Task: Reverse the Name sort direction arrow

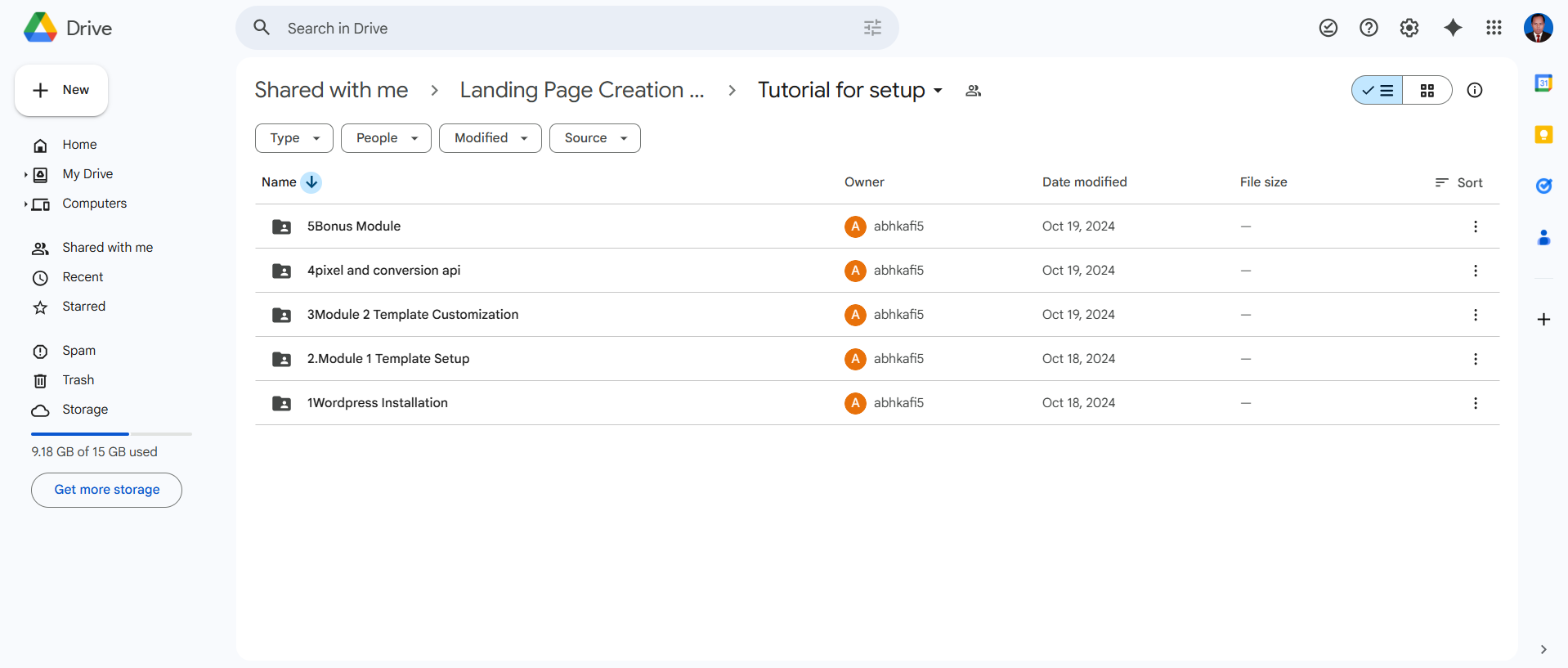Action: coord(311,182)
